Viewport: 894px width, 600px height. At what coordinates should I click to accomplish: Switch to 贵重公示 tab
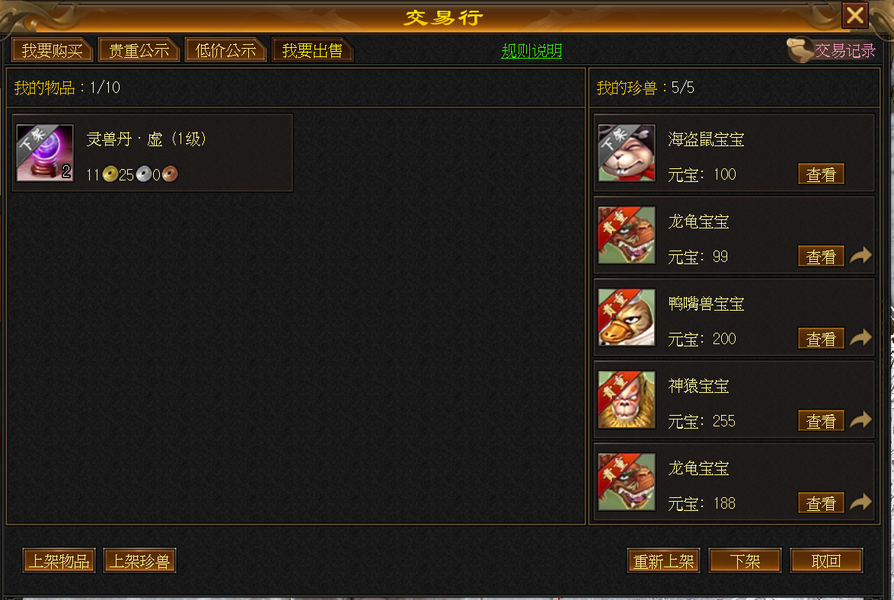139,50
